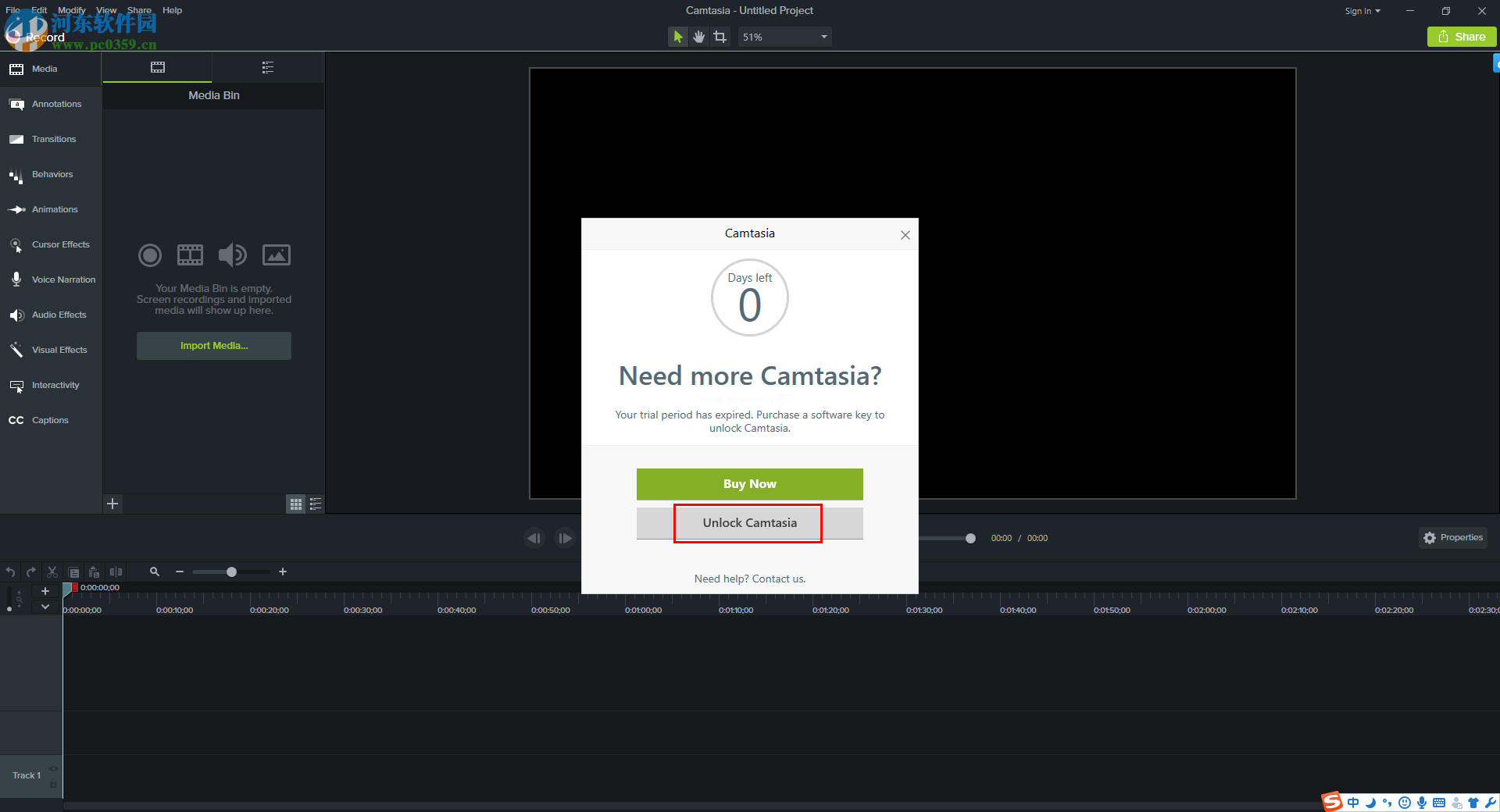Viewport: 1500px width, 812px height.
Task: Click the Sogou input method icon
Action: pos(1332,802)
